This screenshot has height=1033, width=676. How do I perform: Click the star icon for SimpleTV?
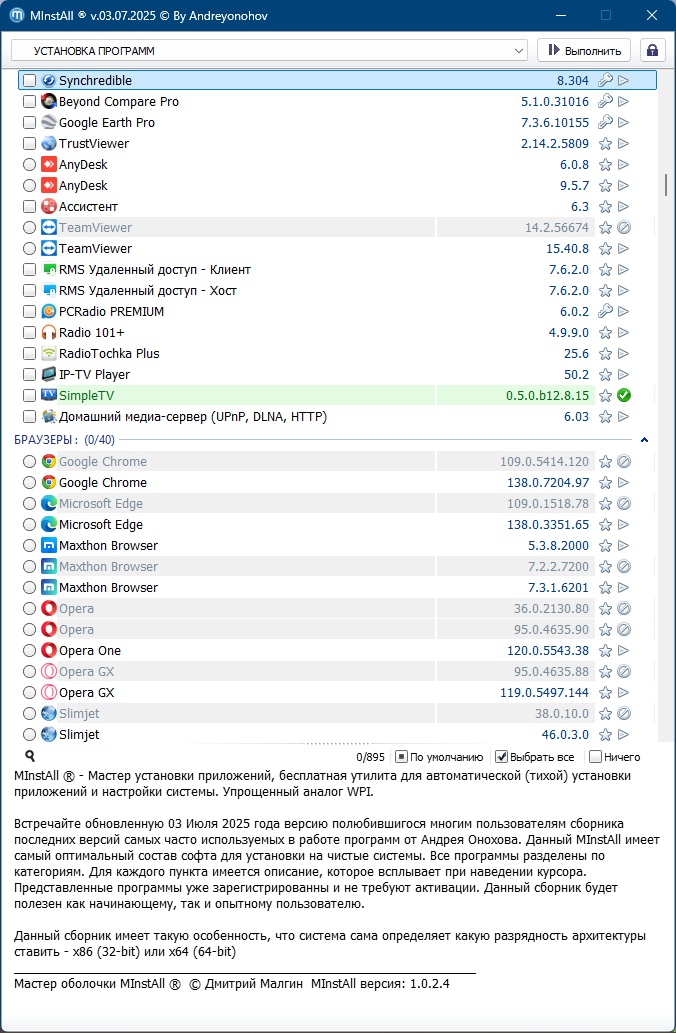point(605,395)
